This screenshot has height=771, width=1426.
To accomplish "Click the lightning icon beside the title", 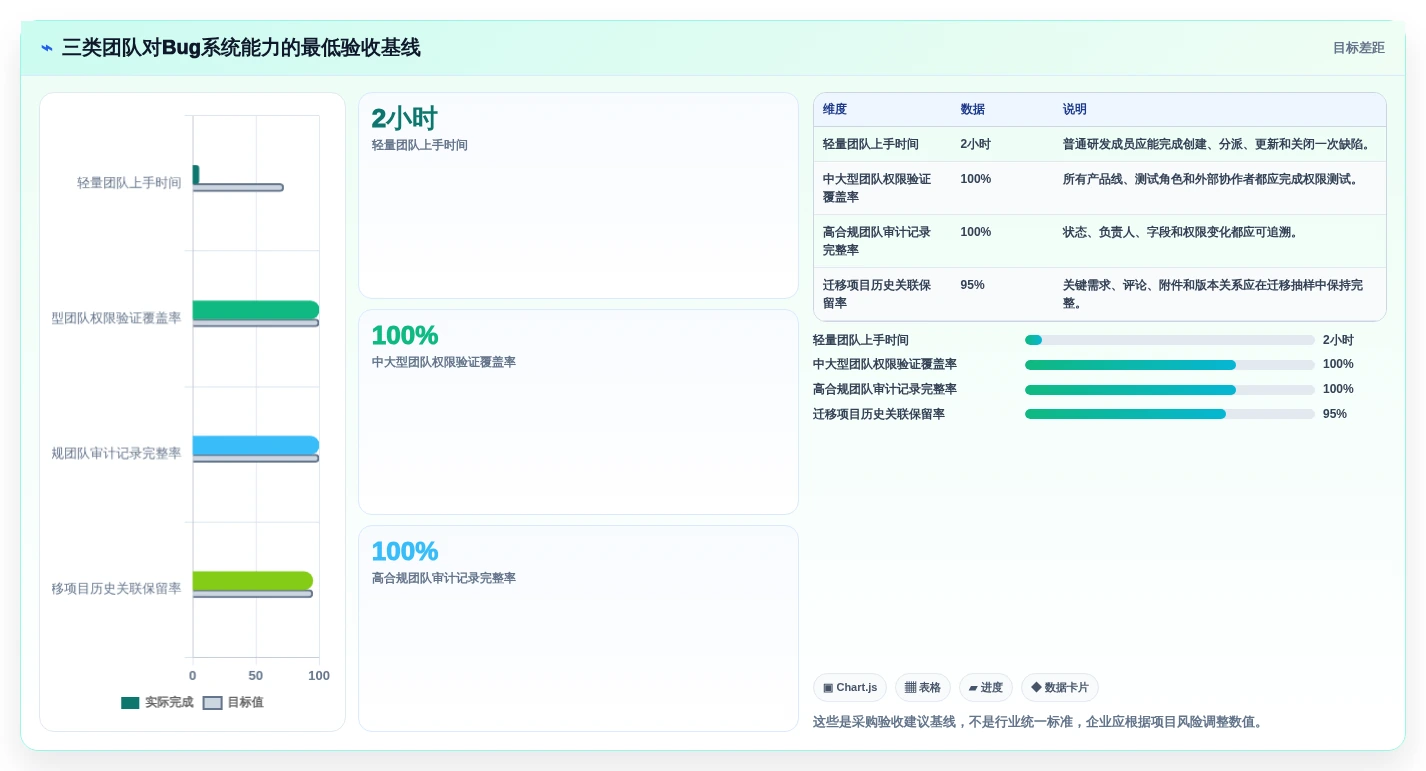I will point(47,48).
